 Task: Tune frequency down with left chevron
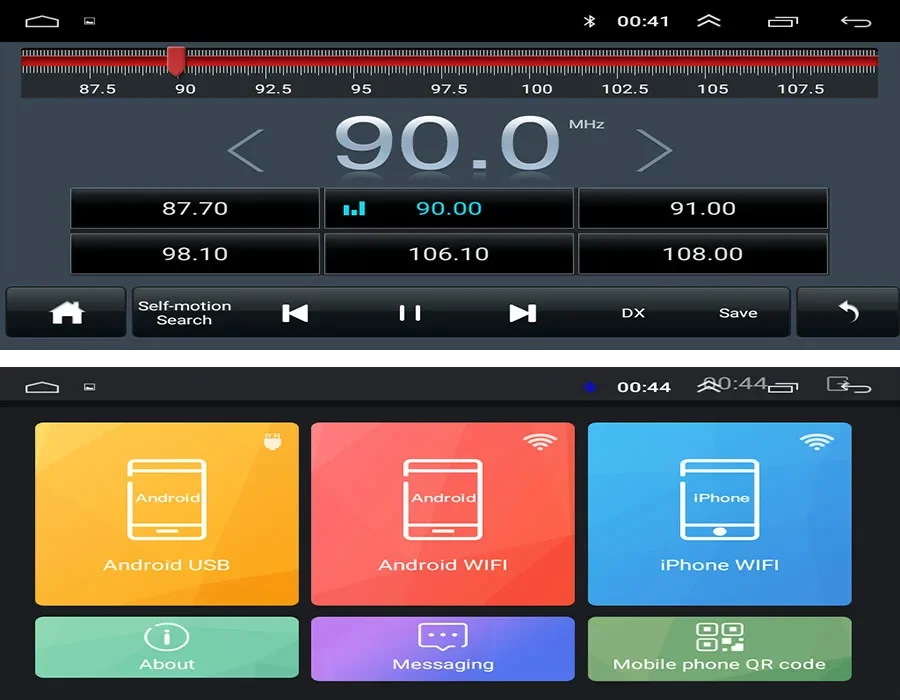[x=246, y=150]
